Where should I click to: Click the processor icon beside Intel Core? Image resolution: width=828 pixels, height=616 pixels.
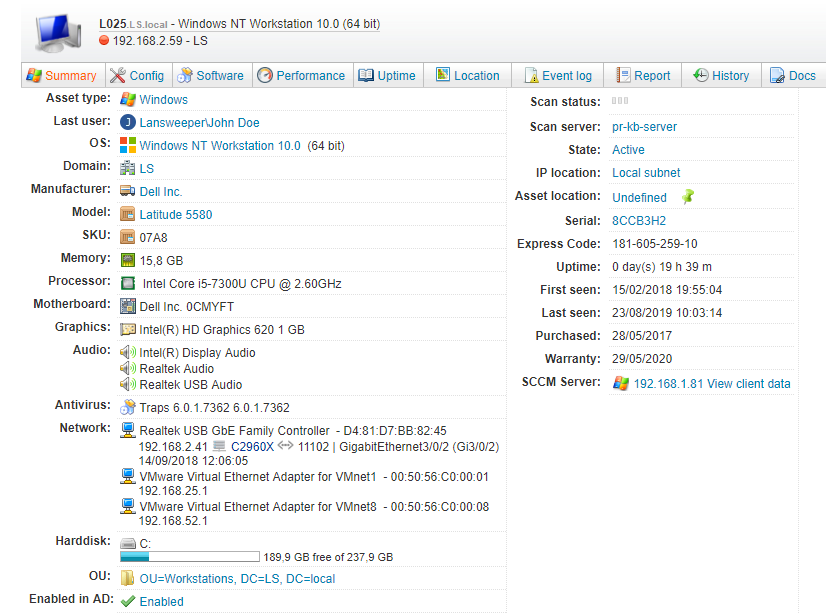128,283
